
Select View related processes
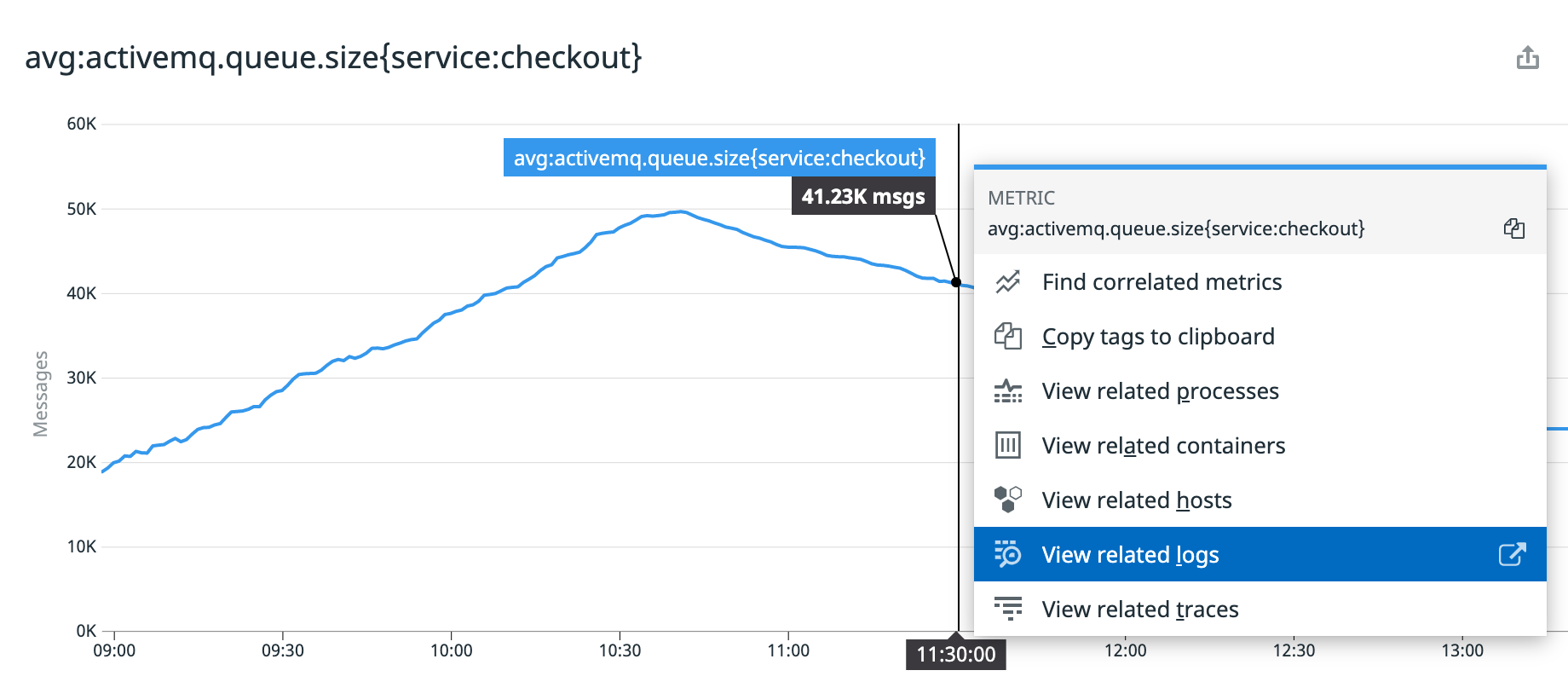tap(1160, 390)
